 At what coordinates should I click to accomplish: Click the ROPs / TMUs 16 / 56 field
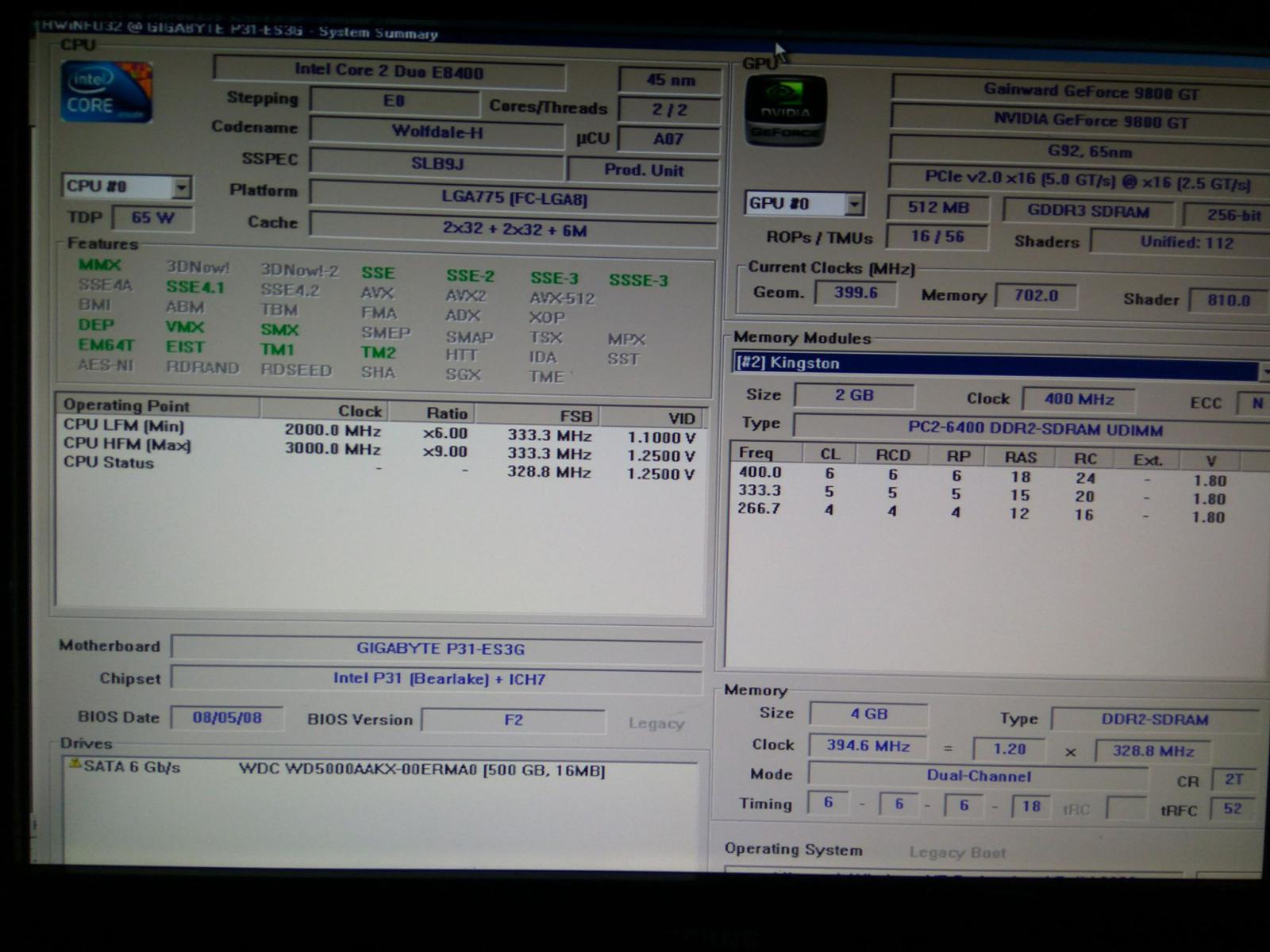[937, 236]
